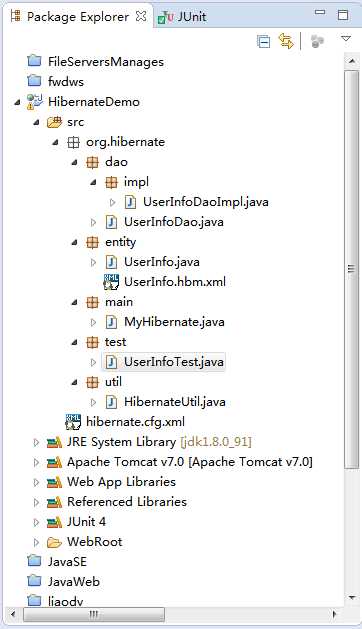362x629 pixels.
Task: Collapse the HibernateDemo project
Action: click(x=17, y=102)
